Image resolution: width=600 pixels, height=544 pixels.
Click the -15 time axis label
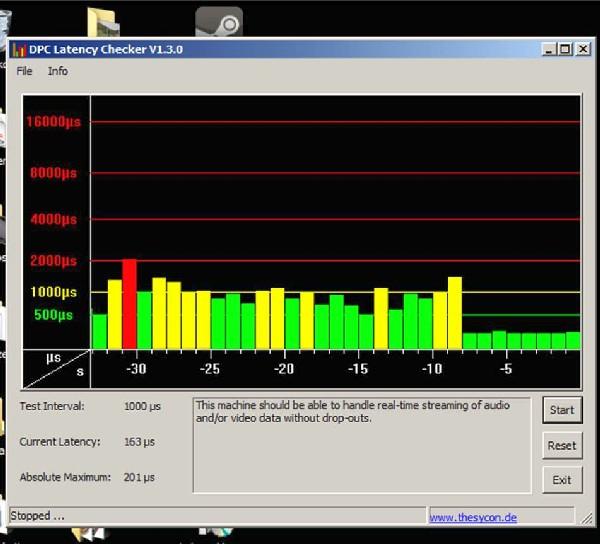[x=358, y=369]
